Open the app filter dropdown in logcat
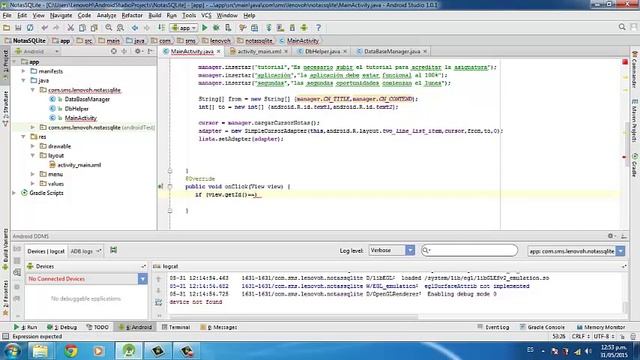This screenshot has width=640, height=360. (576, 251)
